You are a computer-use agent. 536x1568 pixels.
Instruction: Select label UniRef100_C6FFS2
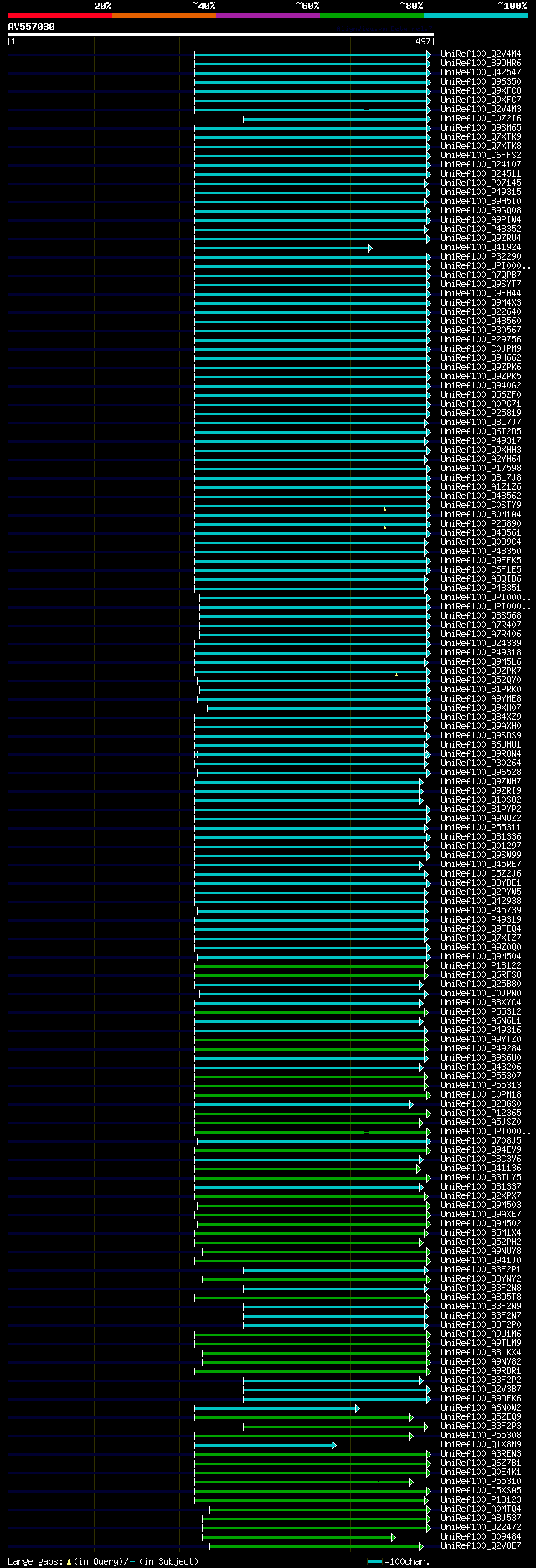(481, 155)
